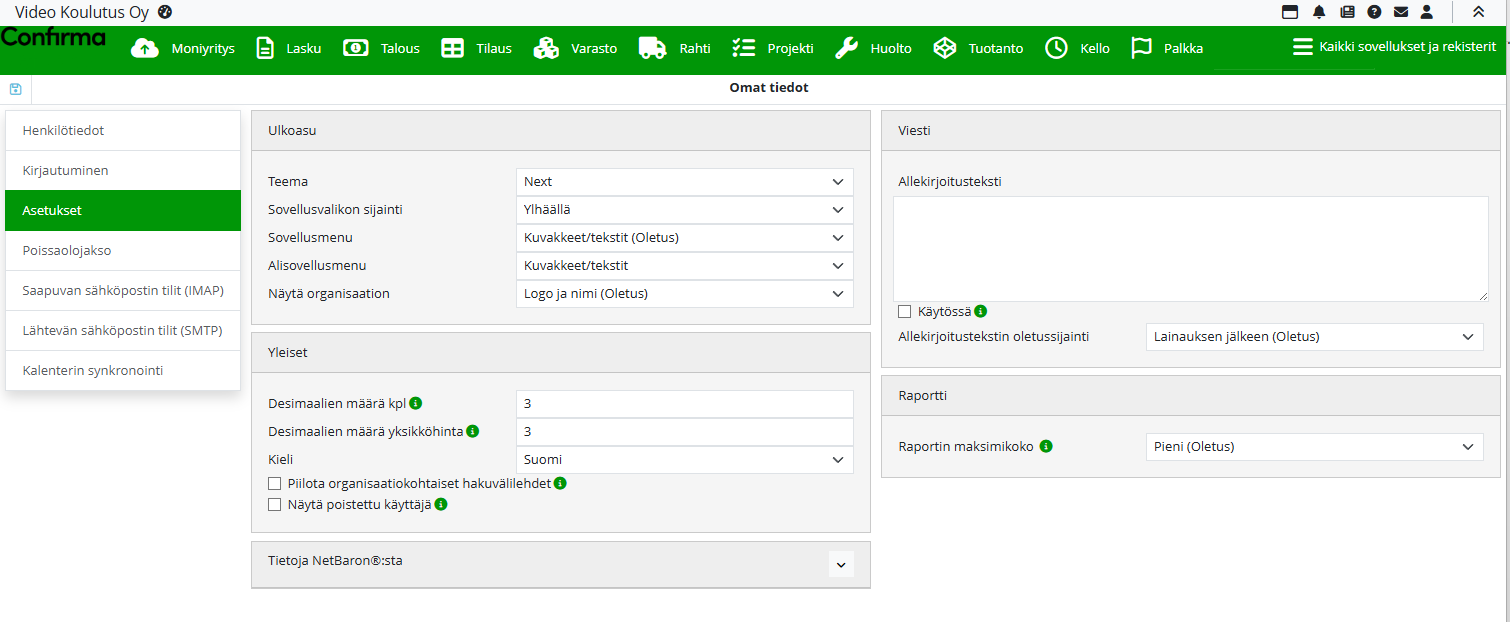This screenshot has height=622, width=1510.
Task: Click the save icon below the Confirma logo
Action: pyautogui.click(x=15, y=89)
